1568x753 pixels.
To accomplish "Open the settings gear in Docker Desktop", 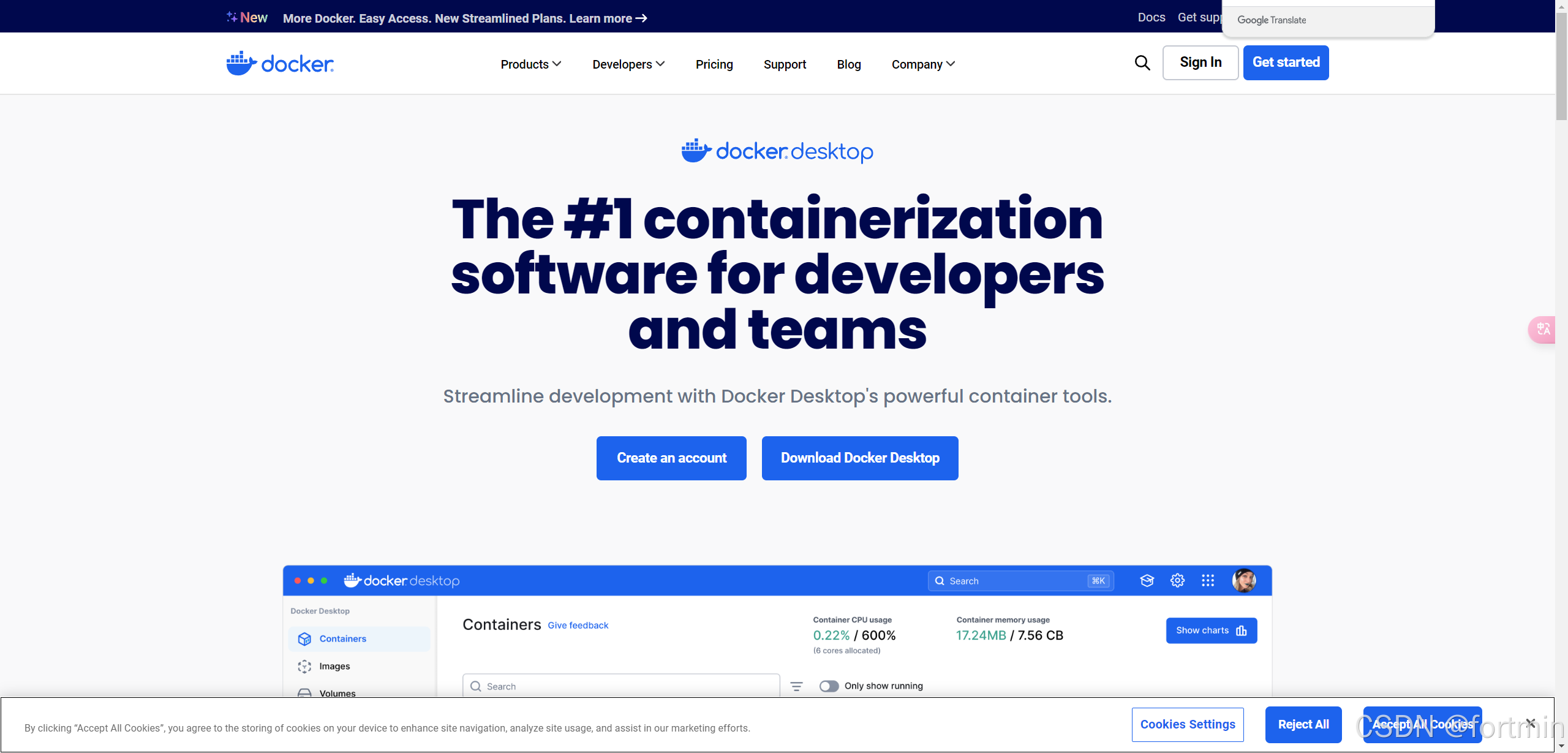I will (x=1177, y=581).
